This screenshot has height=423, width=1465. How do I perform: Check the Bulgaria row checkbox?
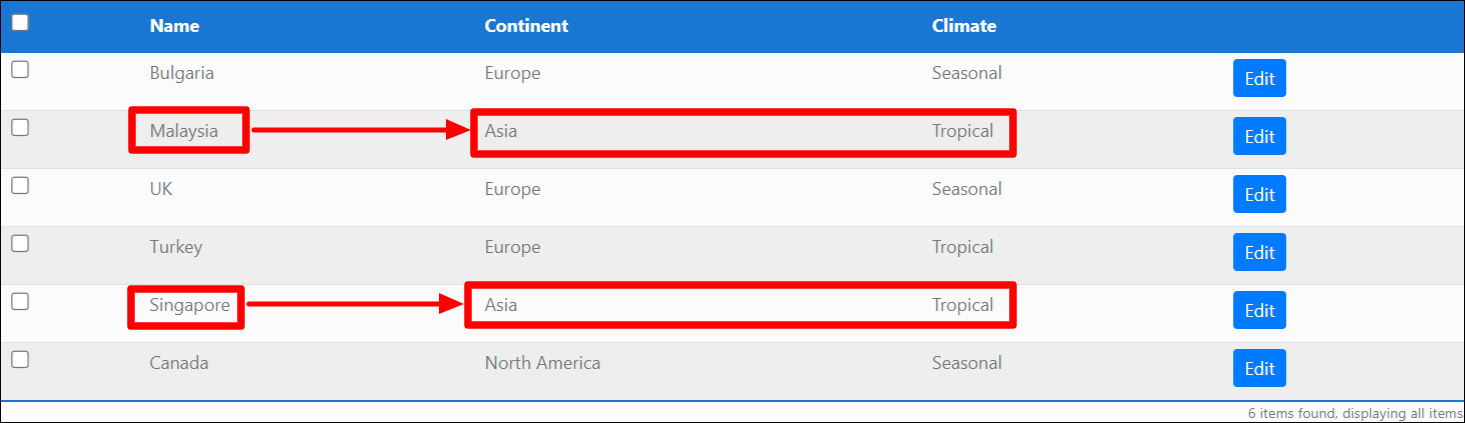(20, 70)
